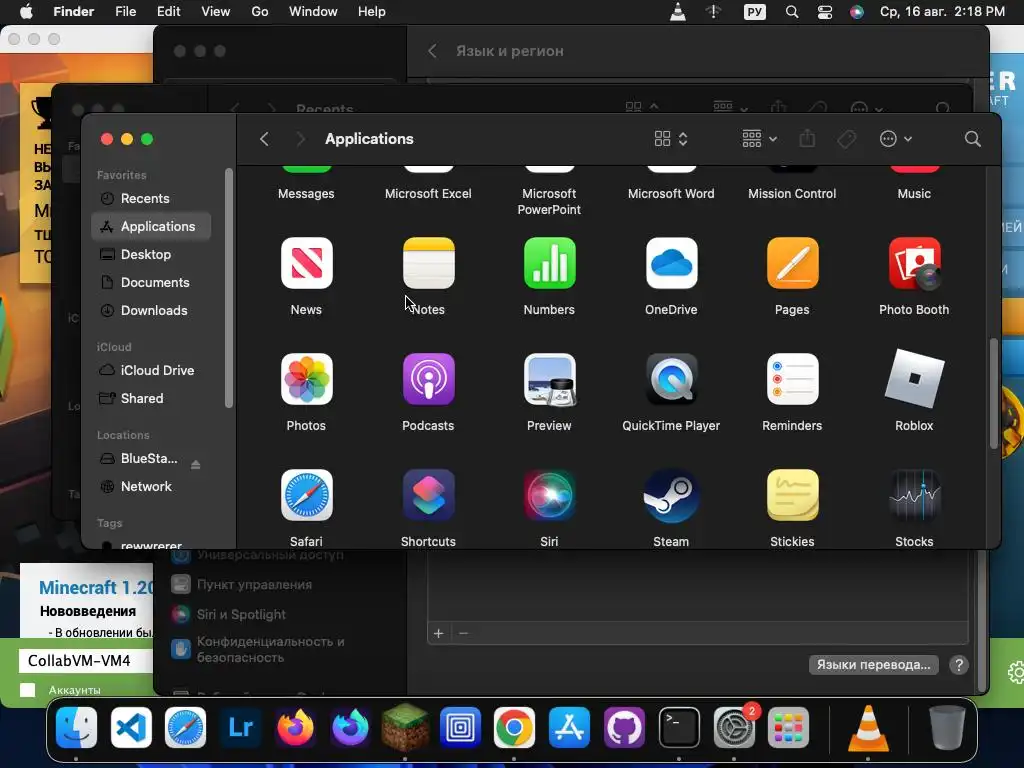Open the Finder menu in menu bar

(74, 12)
